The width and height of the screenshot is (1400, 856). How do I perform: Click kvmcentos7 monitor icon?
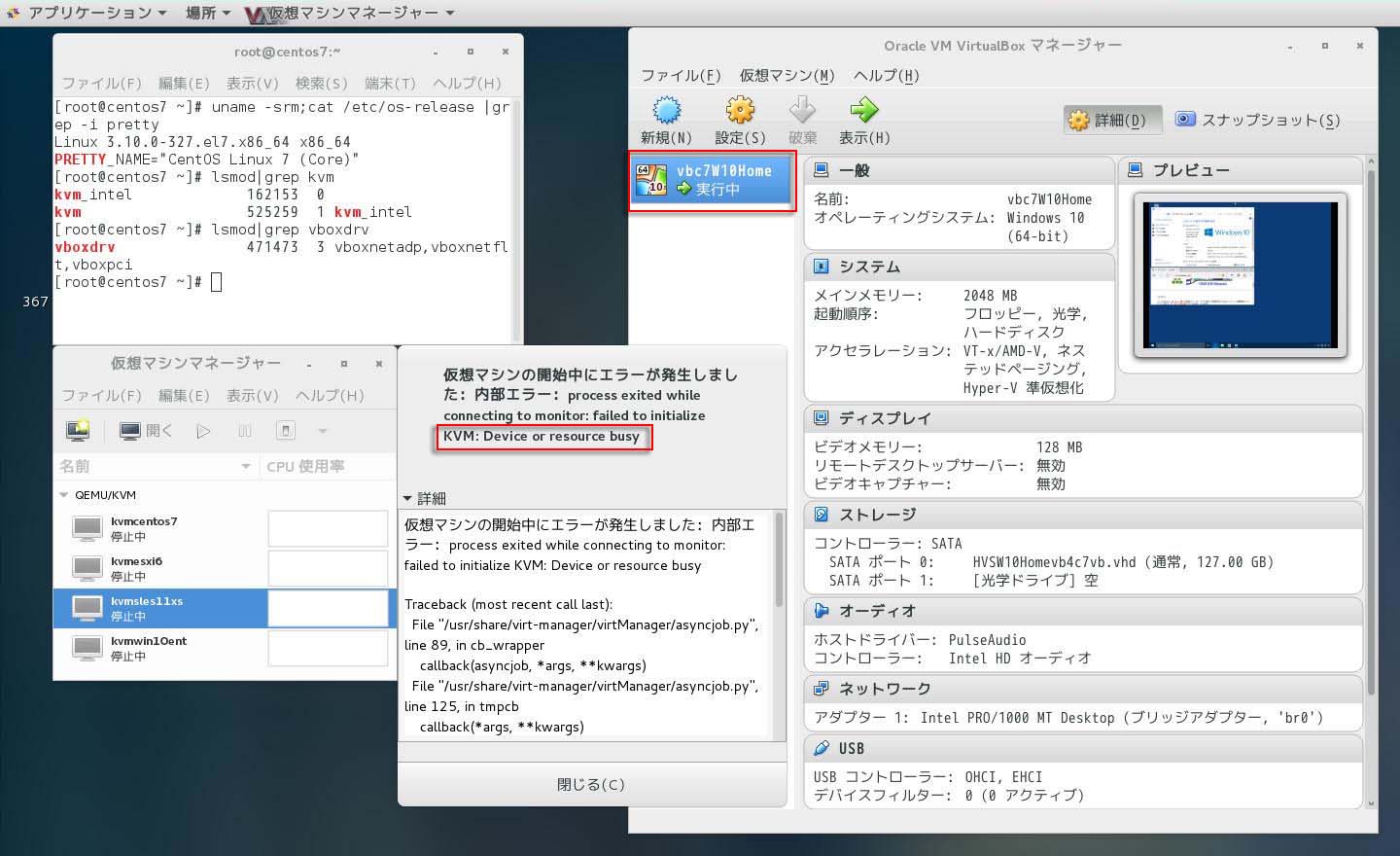[x=87, y=529]
